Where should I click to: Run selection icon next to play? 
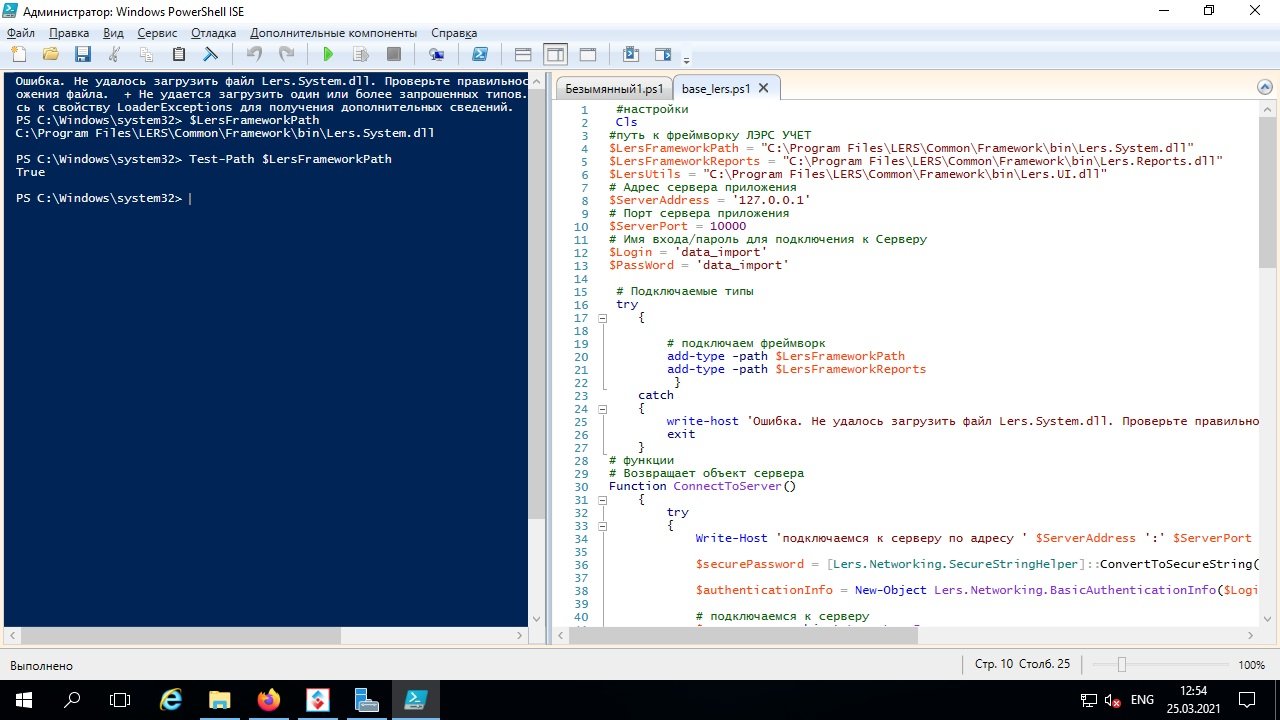(x=361, y=54)
